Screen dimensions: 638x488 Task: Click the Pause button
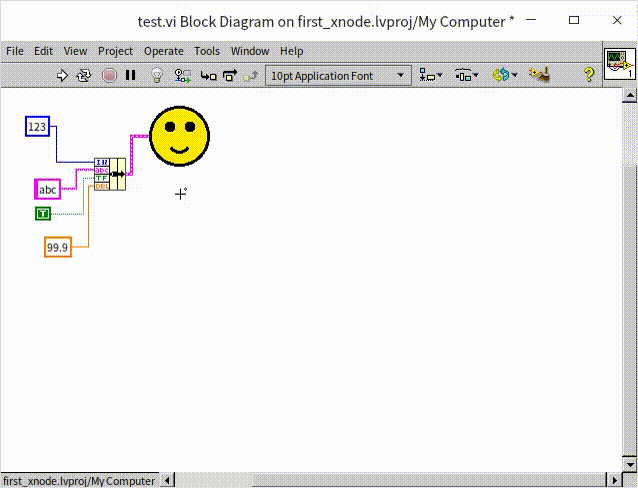click(130, 75)
